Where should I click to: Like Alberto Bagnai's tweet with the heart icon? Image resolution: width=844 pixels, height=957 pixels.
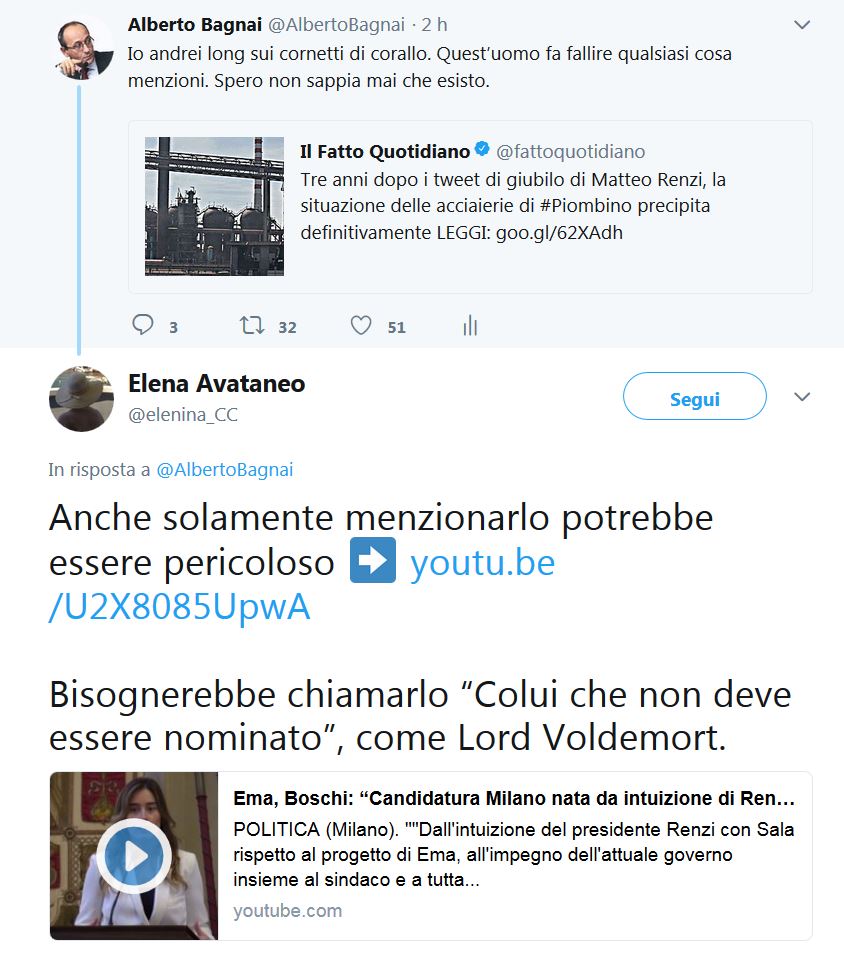click(361, 325)
